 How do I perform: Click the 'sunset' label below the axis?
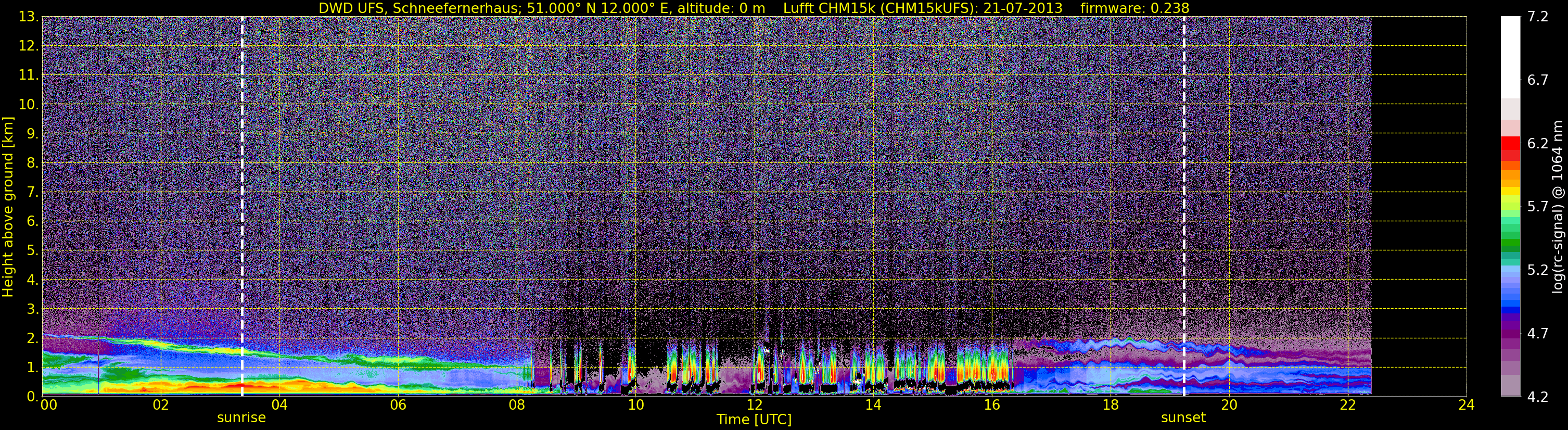click(x=1183, y=418)
